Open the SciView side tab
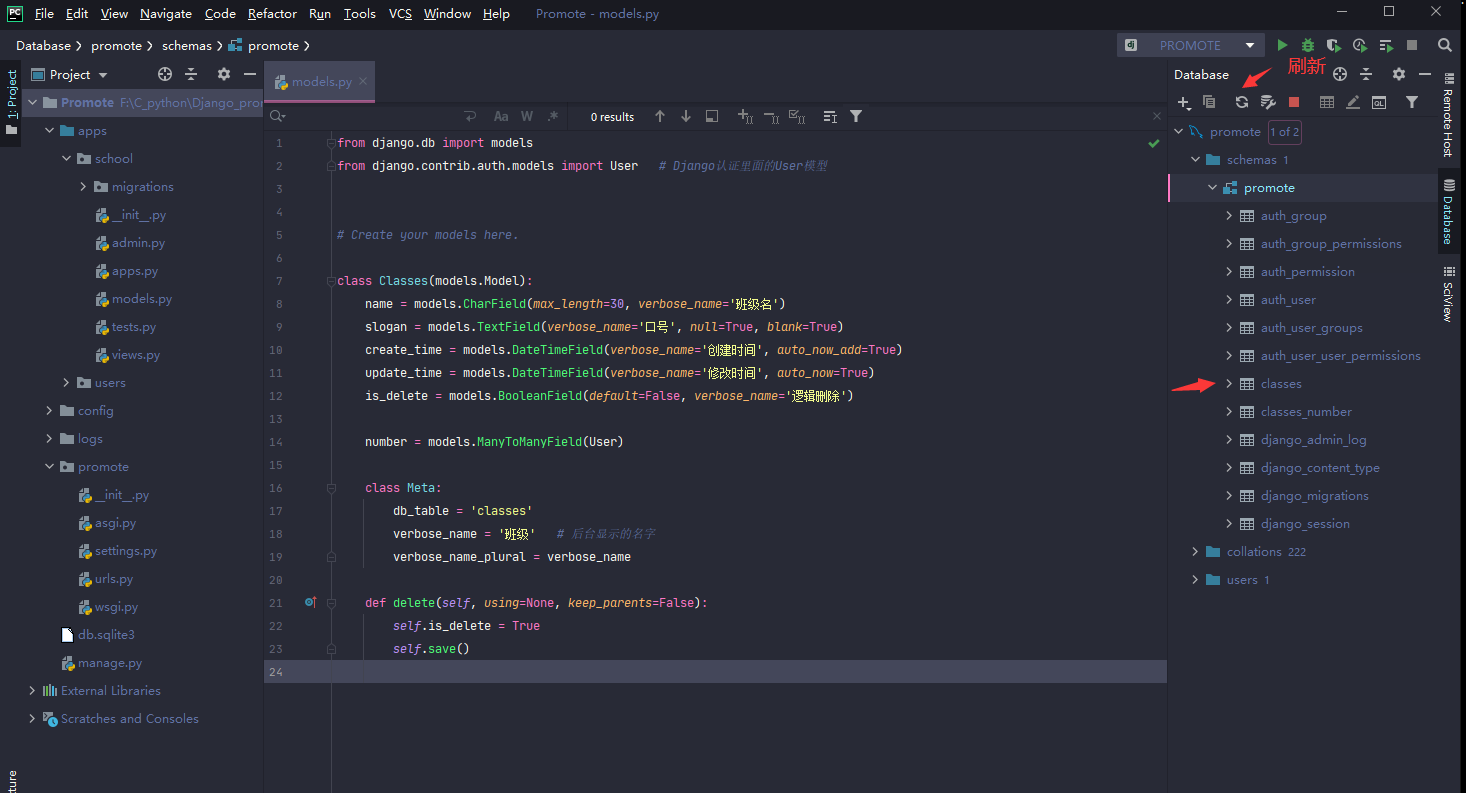Viewport: 1466px width, 793px height. click(1447, 294)
